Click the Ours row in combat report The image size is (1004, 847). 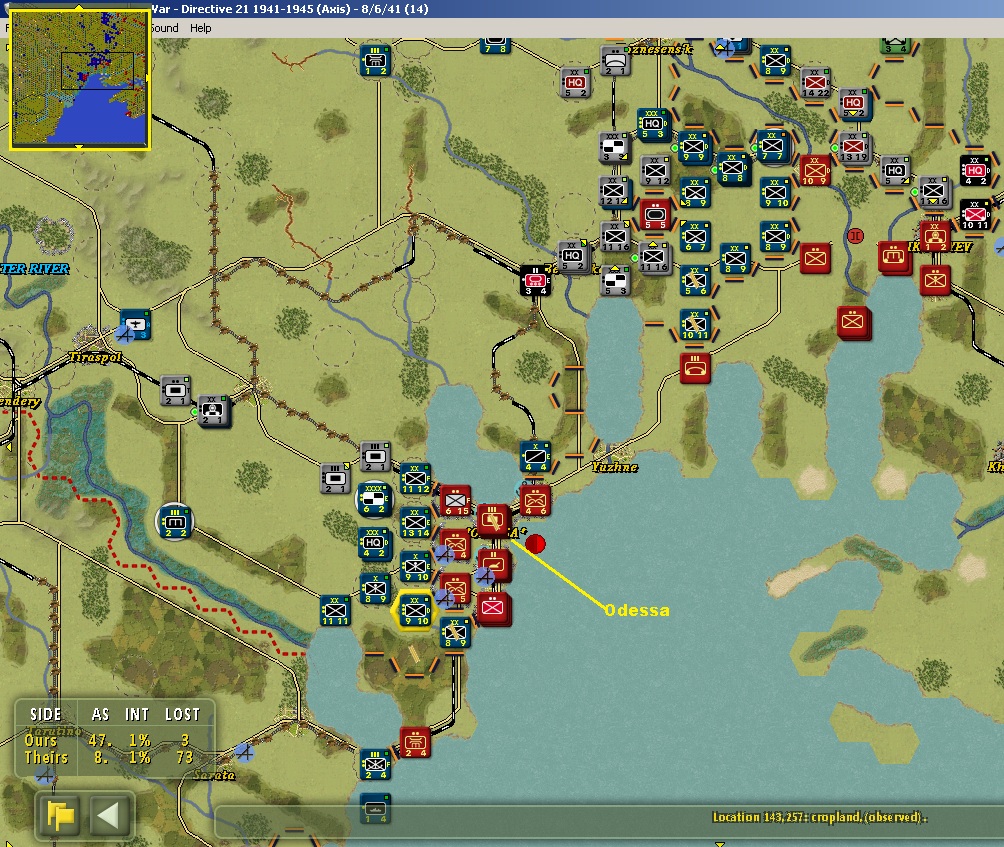[107, 741]
